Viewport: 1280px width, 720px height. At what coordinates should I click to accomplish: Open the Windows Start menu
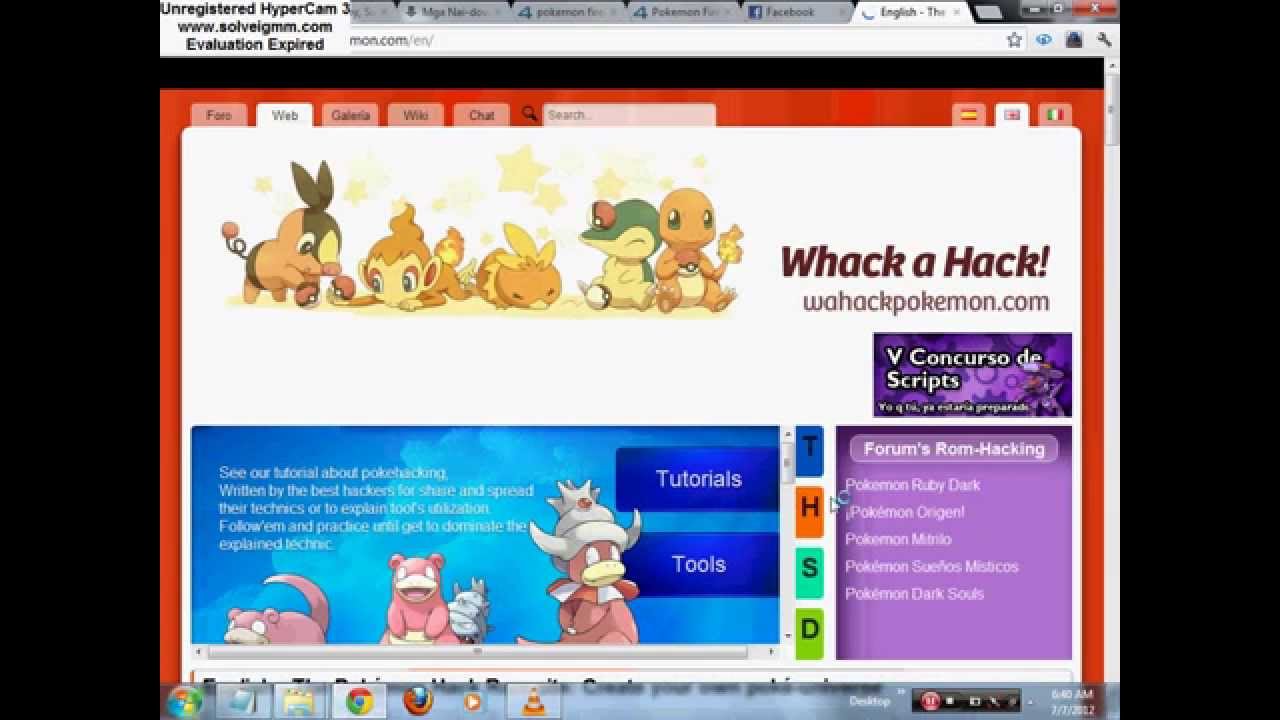185,701
